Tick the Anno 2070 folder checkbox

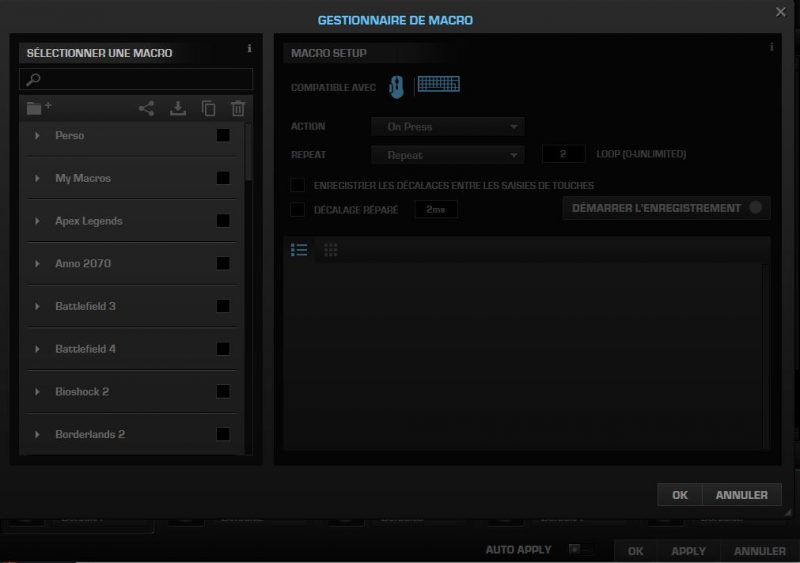pyautogui.click(x=223, y=263)
